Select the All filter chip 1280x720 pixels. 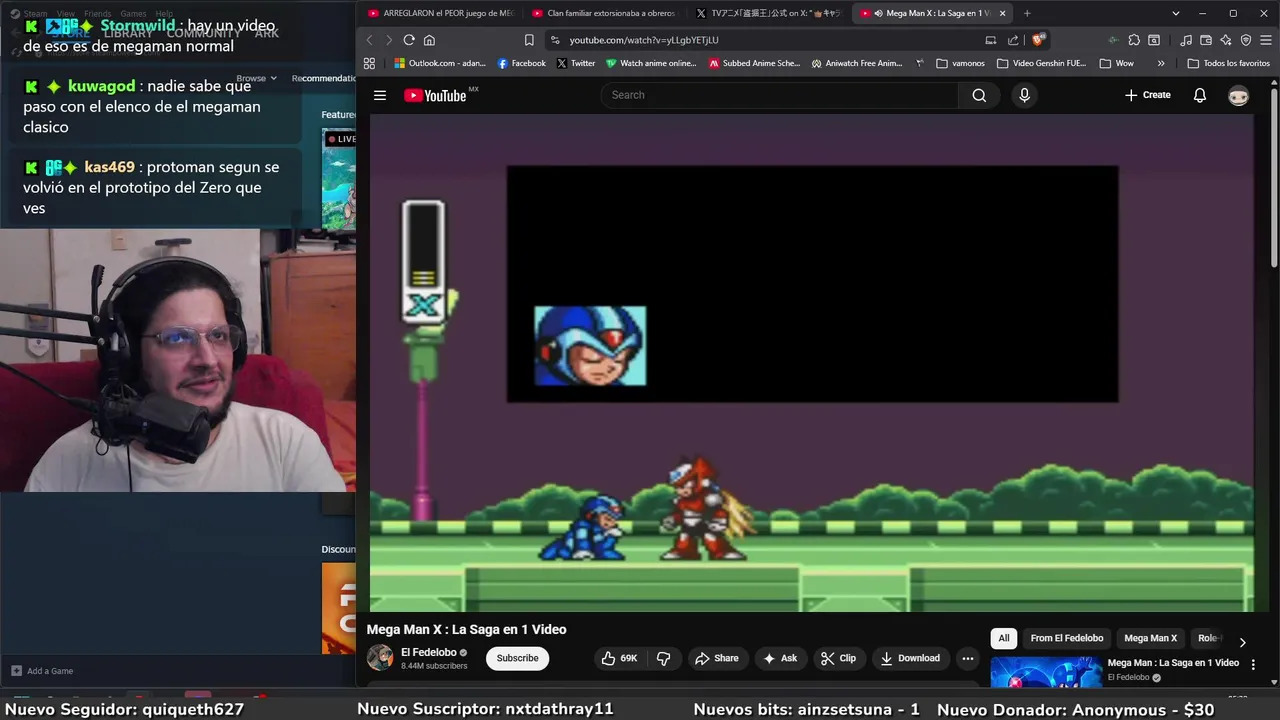click(1004, 638)
